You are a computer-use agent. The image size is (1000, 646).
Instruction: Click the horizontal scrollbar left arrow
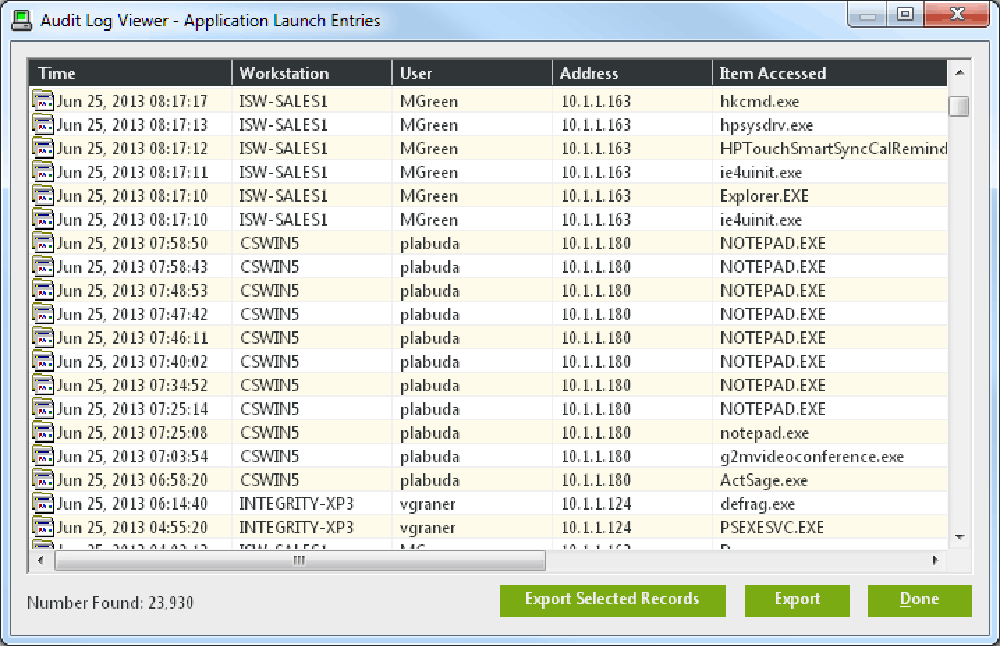[x=41, y=561]
